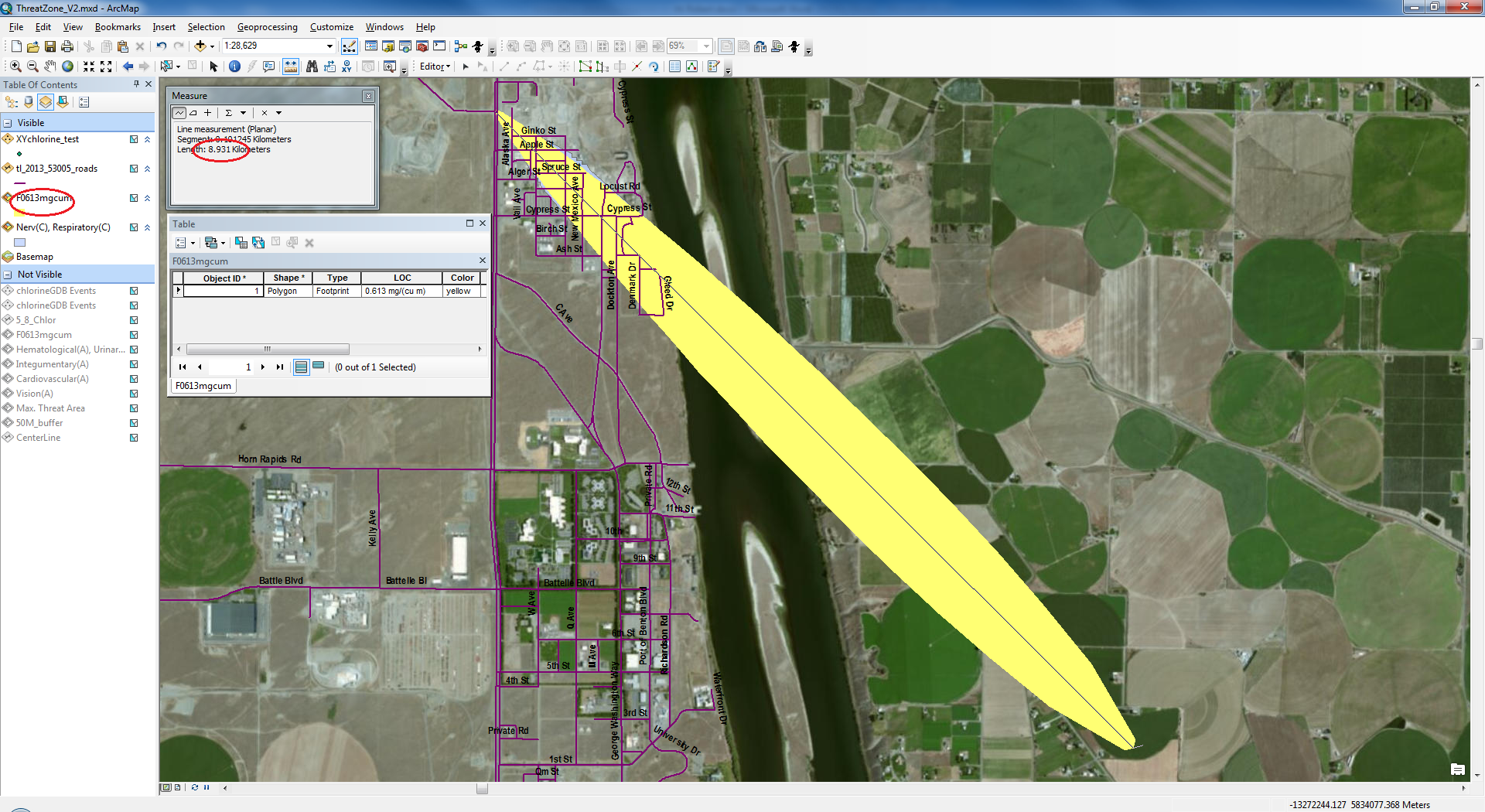This screenshot has height=812, width=1485.
Task: Go to the next record in table
Action: pos(263,367)
